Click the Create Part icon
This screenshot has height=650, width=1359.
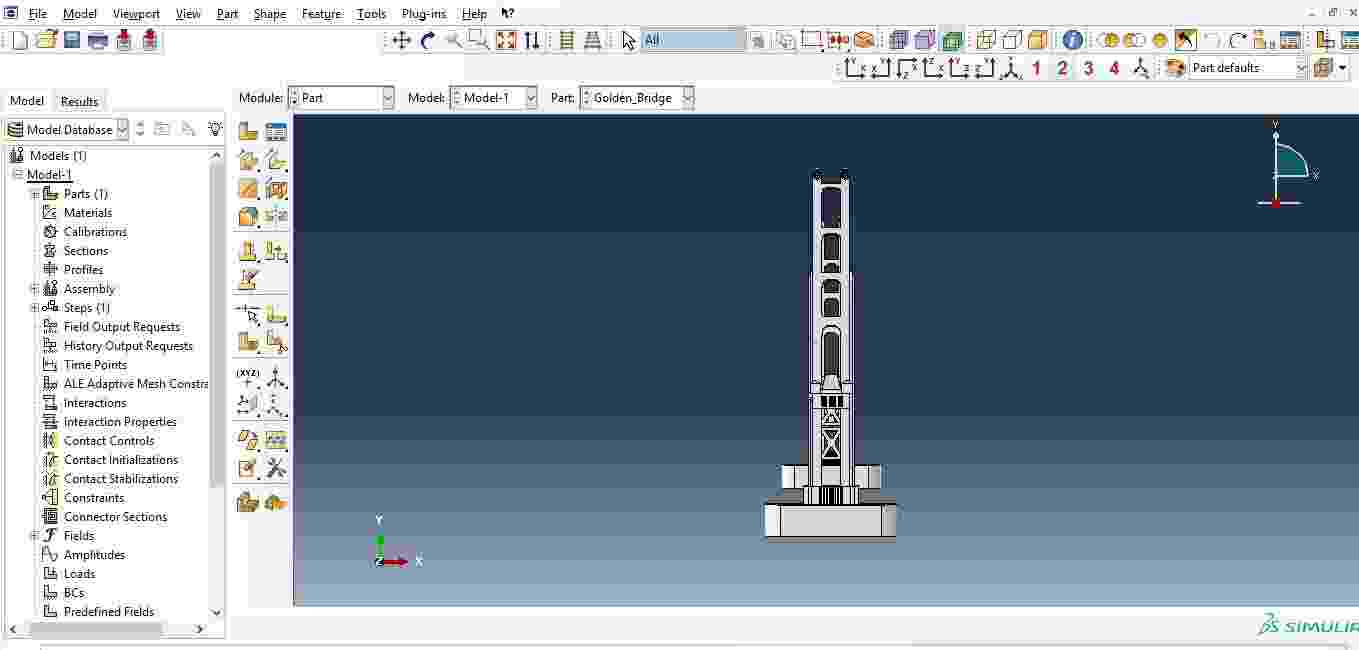click(x=248, y=132)
